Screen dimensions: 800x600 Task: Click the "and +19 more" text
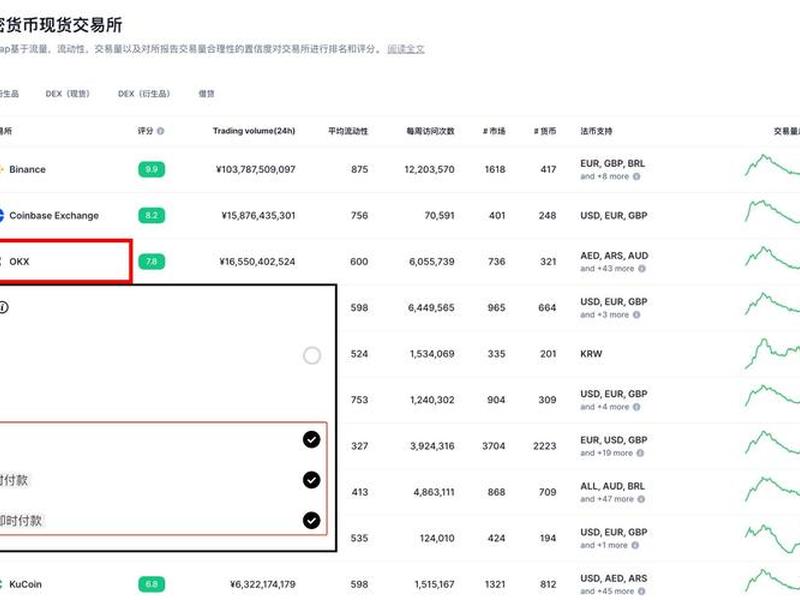pyautogui.click(x=606, y=453)
